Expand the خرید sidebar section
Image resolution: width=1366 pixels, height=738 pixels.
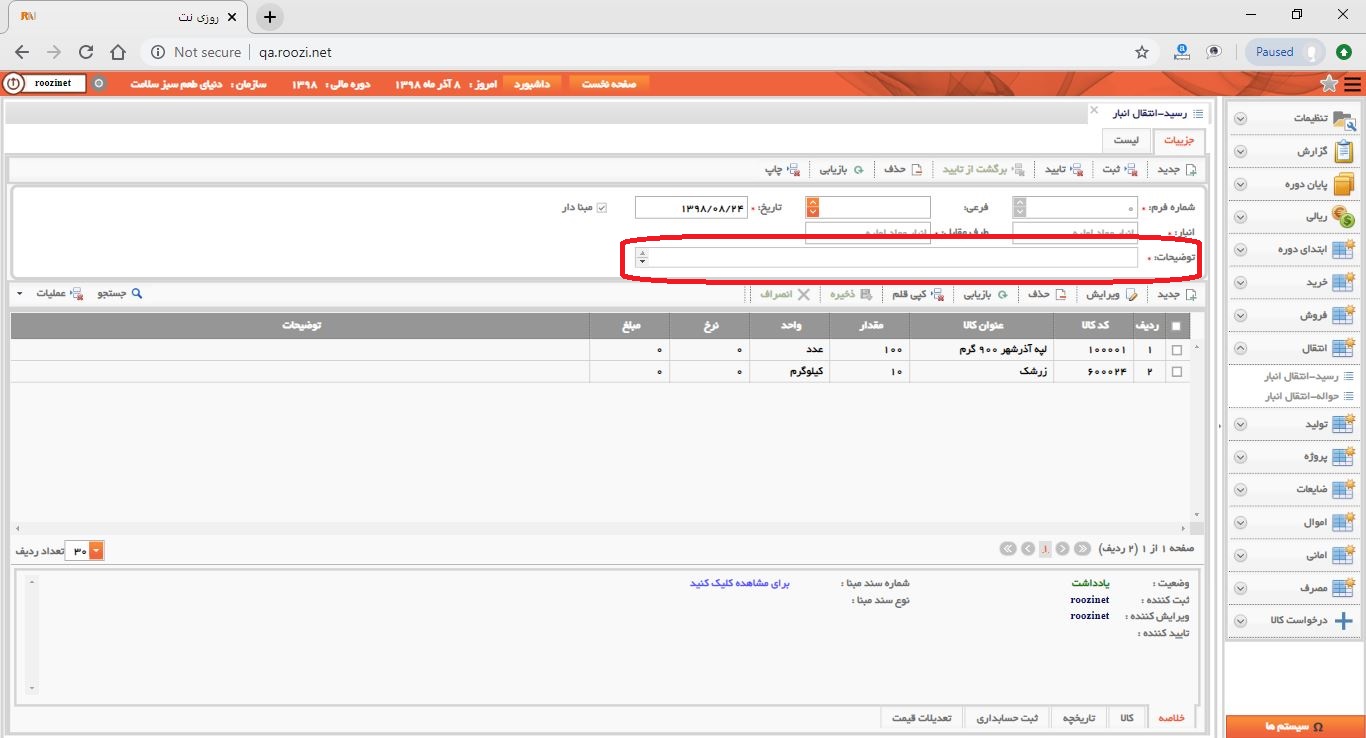click(1241, 283)
